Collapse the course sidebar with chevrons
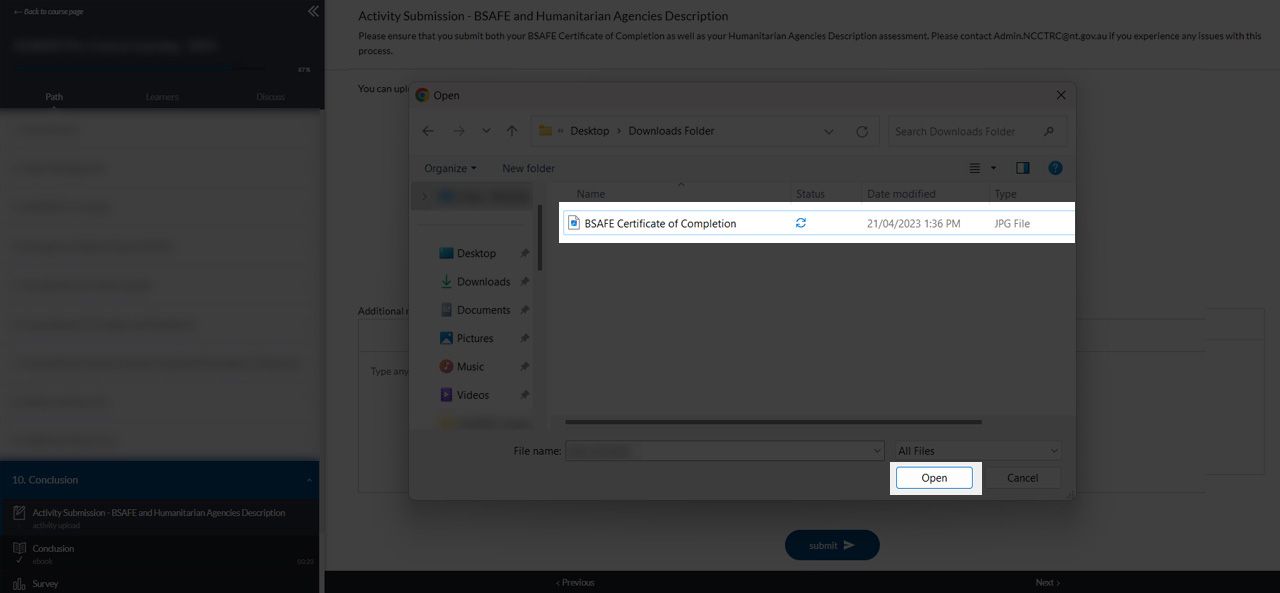The image size is (1280, 593). [x=313, y=11]
